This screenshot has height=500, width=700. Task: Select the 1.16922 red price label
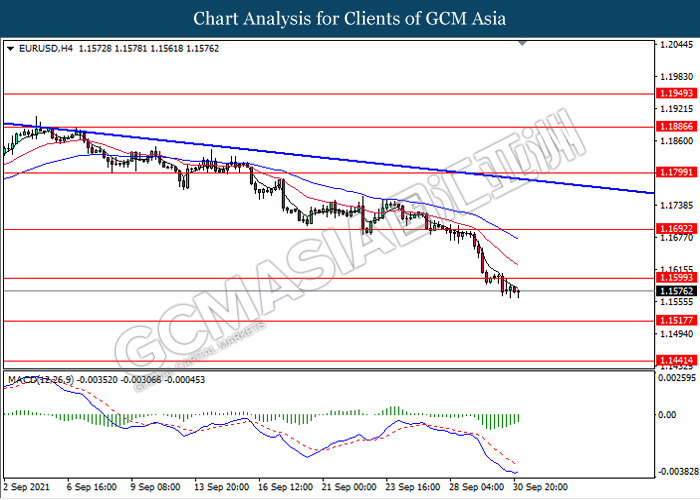676,229
